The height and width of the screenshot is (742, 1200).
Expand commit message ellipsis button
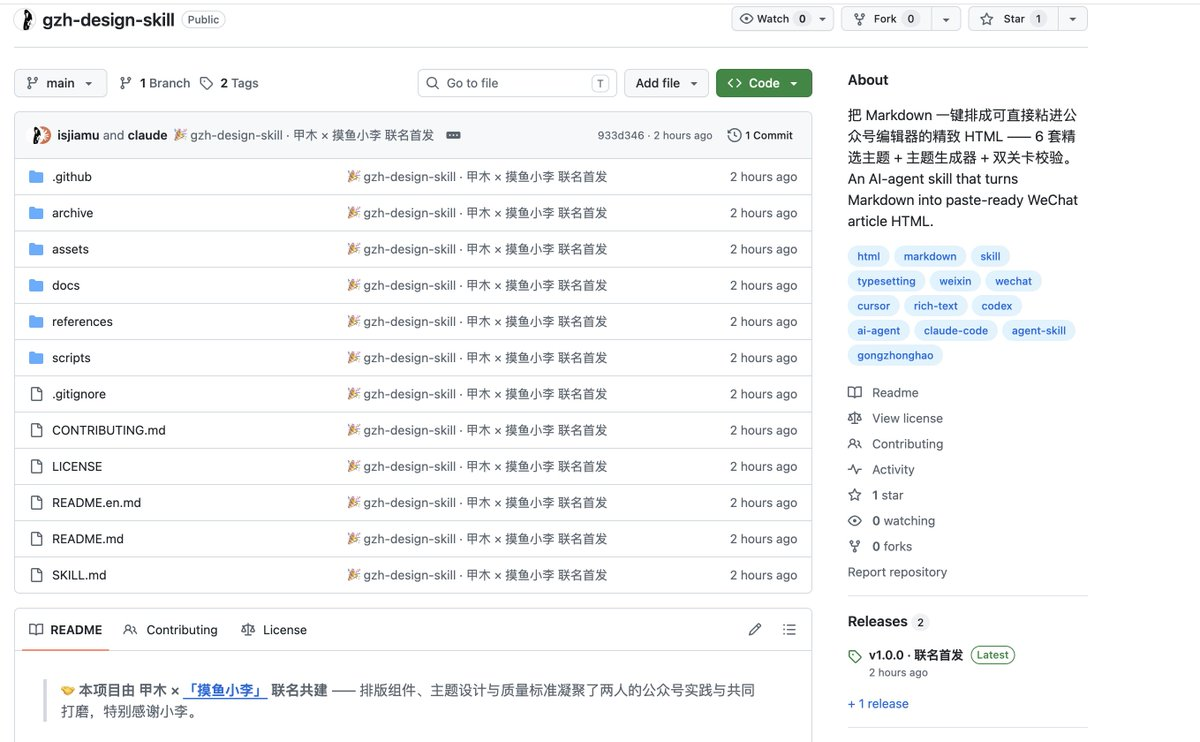click(453, 135)
